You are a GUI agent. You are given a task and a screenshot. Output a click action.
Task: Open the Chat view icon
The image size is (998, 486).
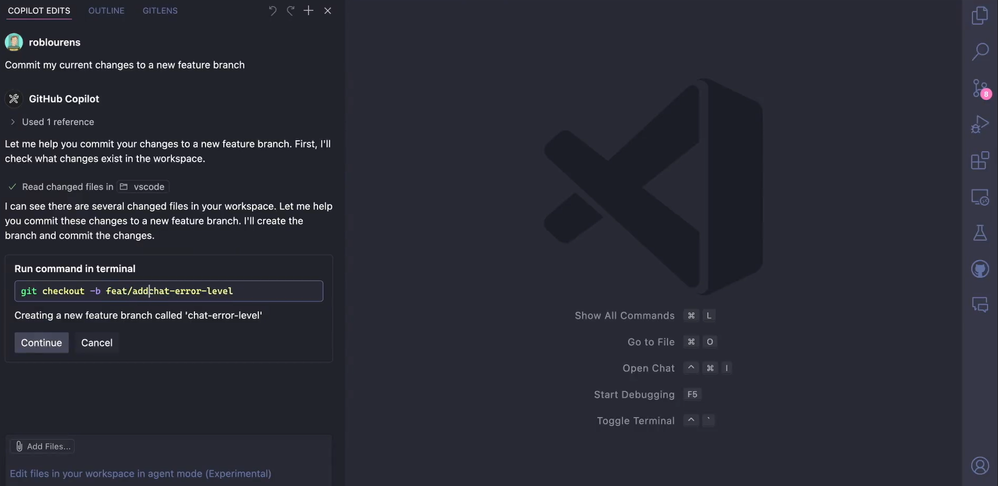point(980,305)
